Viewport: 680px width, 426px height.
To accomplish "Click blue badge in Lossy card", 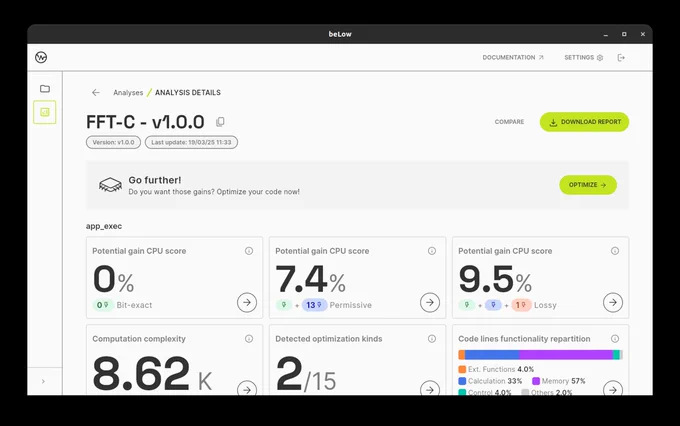I will (x=493, y=305).
